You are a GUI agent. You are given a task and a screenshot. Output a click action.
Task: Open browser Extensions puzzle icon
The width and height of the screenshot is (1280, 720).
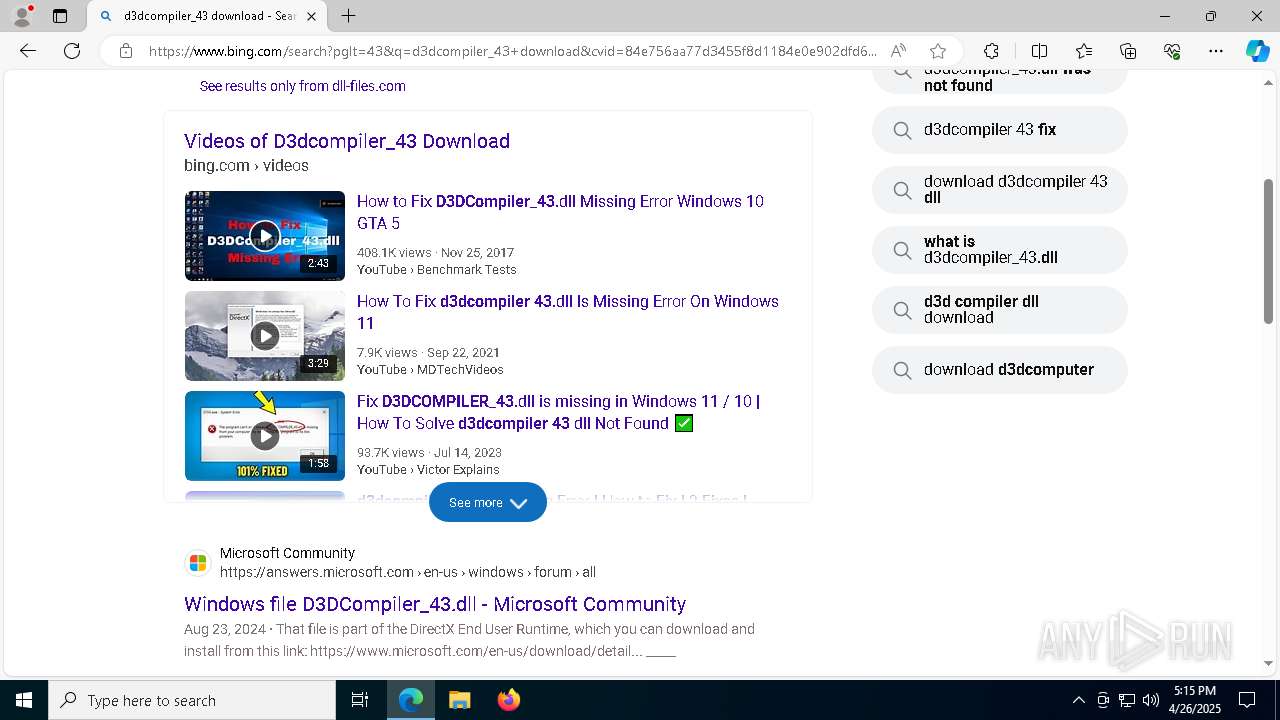point(991,51)
